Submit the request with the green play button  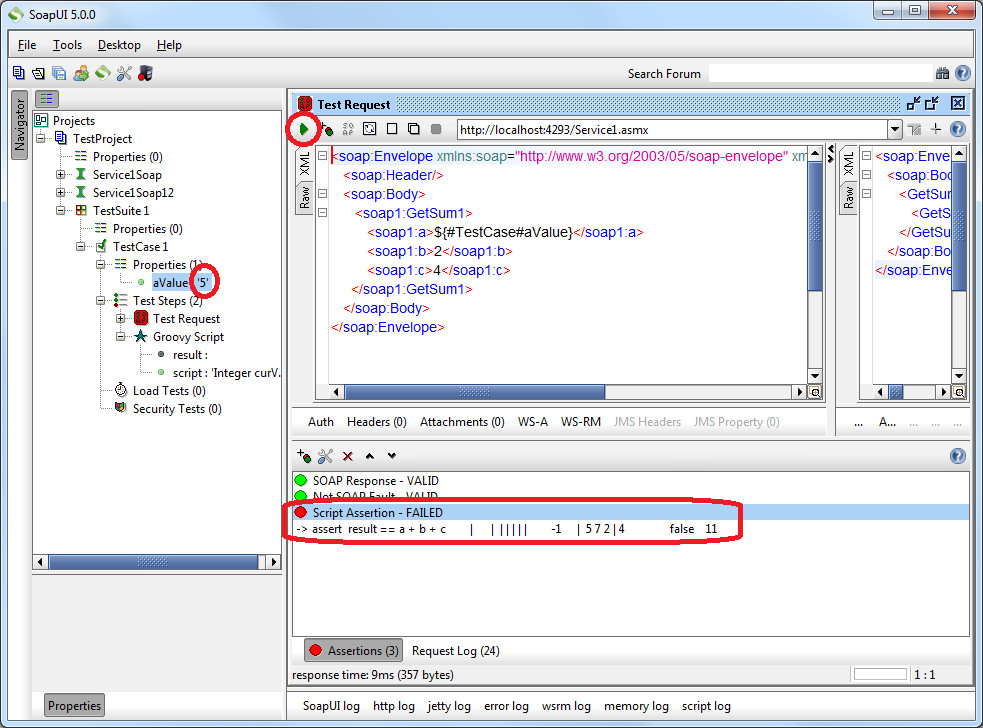tap(304, 129)
